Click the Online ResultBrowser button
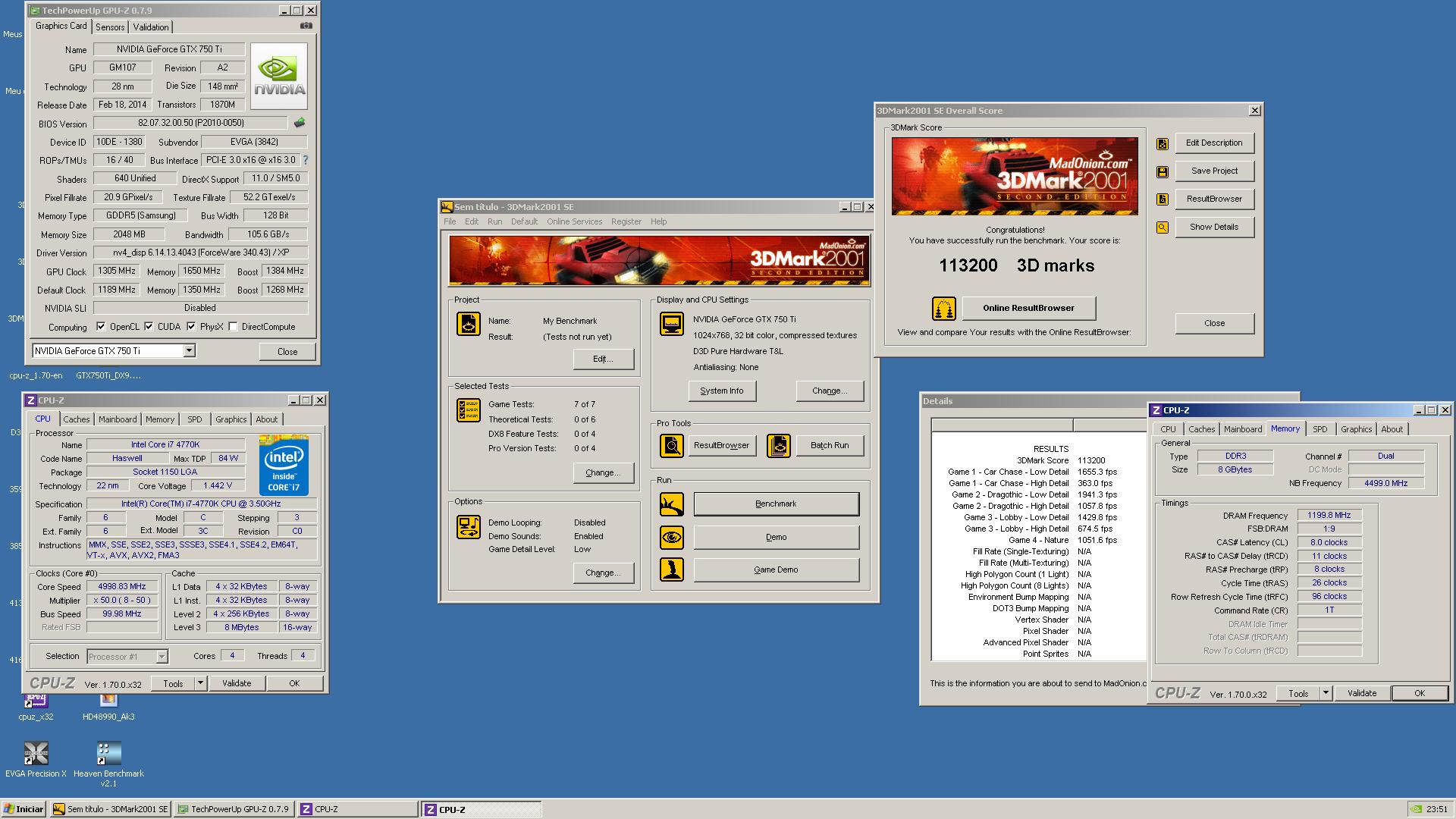This screenshot has height=819, width=1456. point(1028,309)
